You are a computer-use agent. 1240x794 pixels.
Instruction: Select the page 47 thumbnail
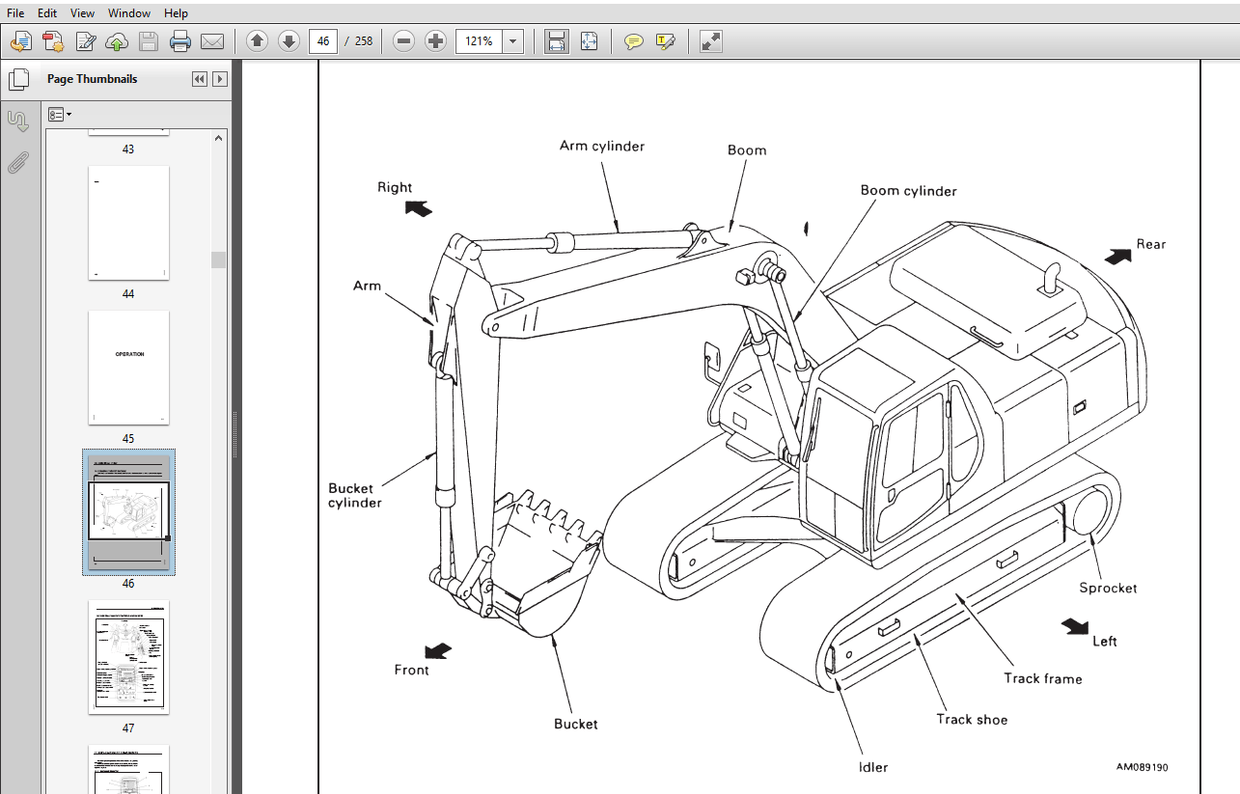(x=128, y=657)
